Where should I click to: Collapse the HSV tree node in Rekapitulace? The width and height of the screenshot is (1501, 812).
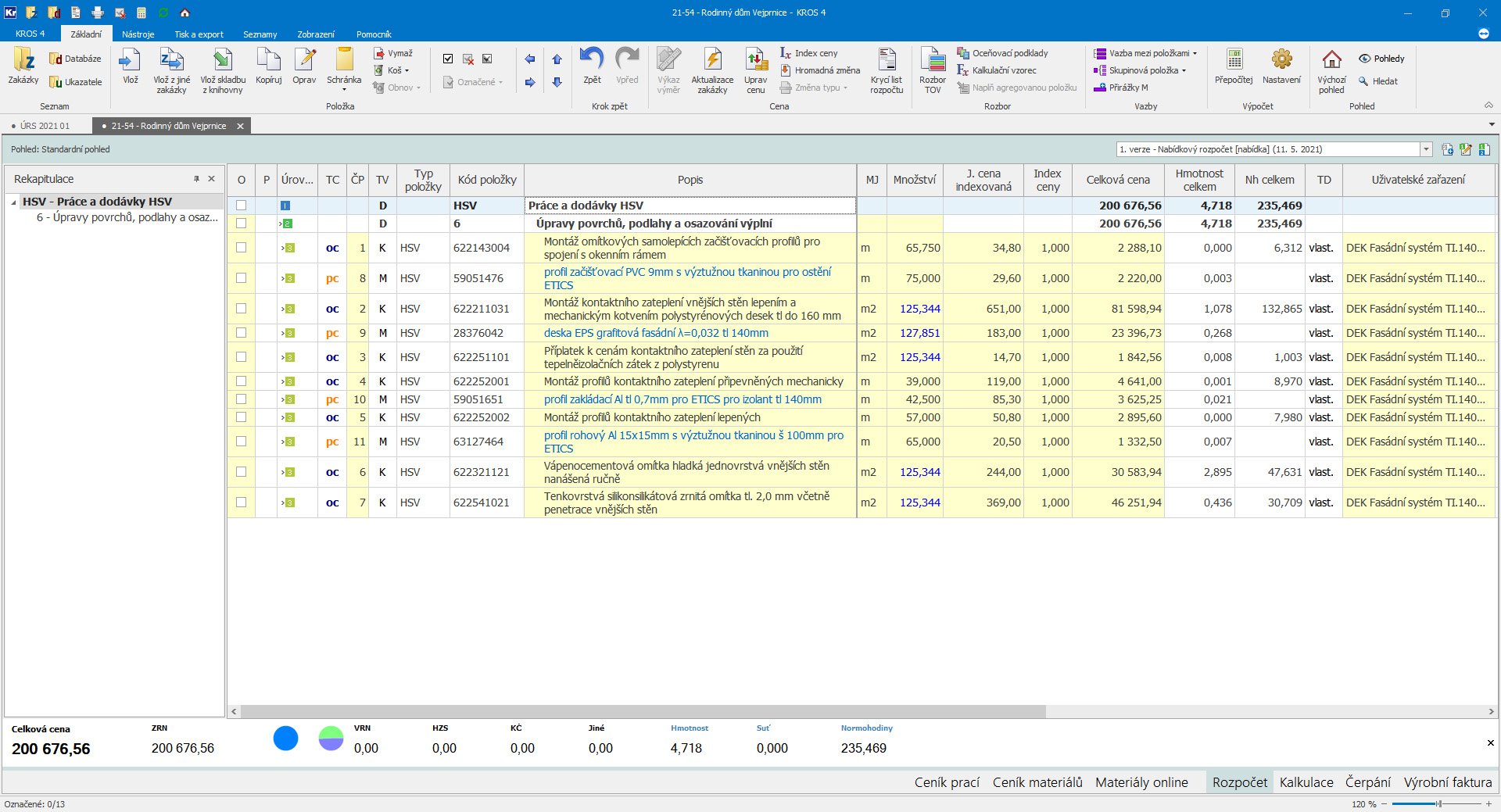(13, 202)
